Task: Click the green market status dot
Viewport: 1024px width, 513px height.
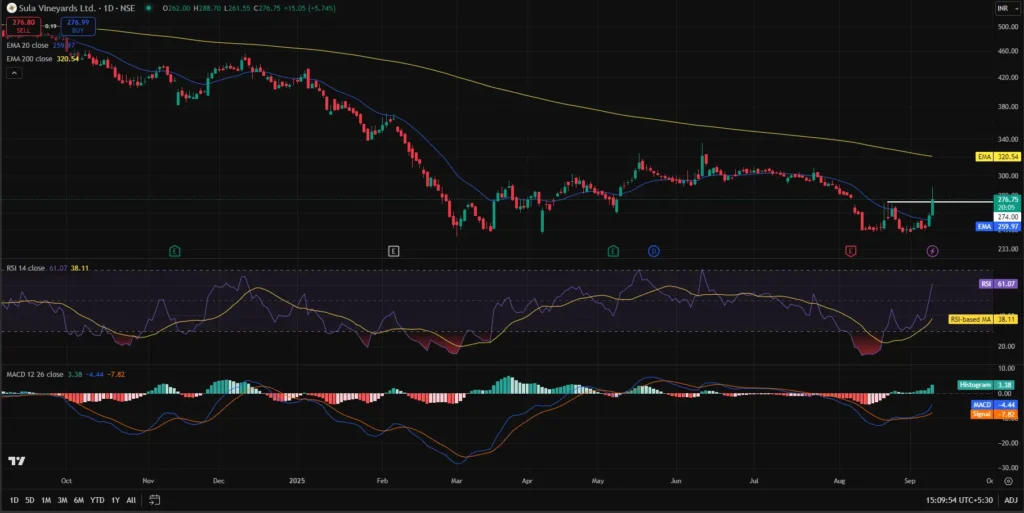Action: pyautogui.click(x=148, y=8)
